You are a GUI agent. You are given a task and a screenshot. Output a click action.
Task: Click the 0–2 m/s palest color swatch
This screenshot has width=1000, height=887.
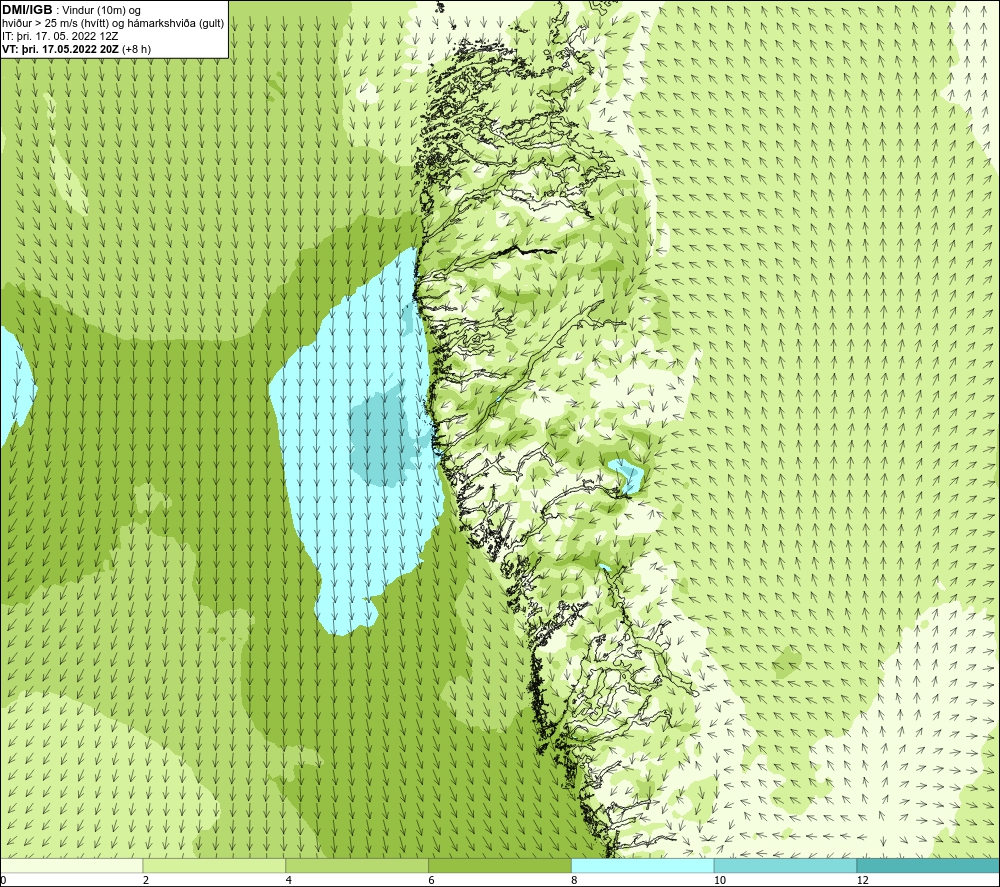click(x=71, y=865)
